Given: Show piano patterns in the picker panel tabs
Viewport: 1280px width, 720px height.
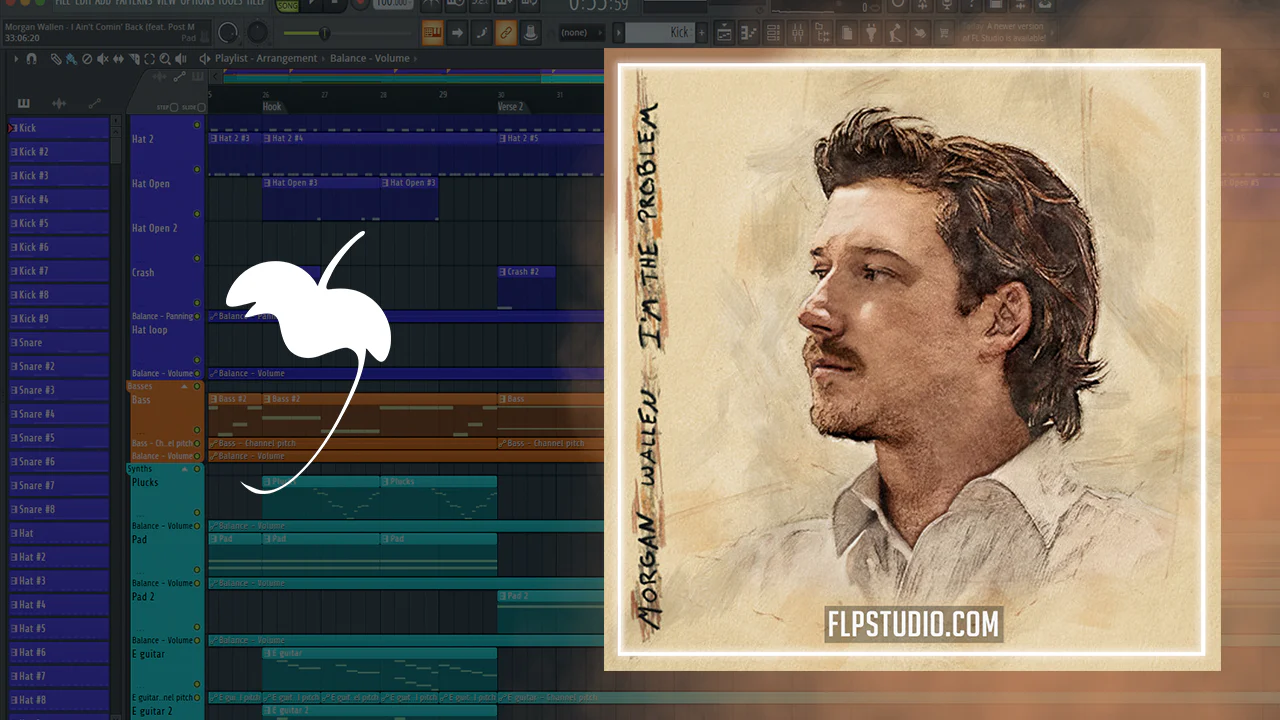Looking at the screenshot, I should (24, 103).
